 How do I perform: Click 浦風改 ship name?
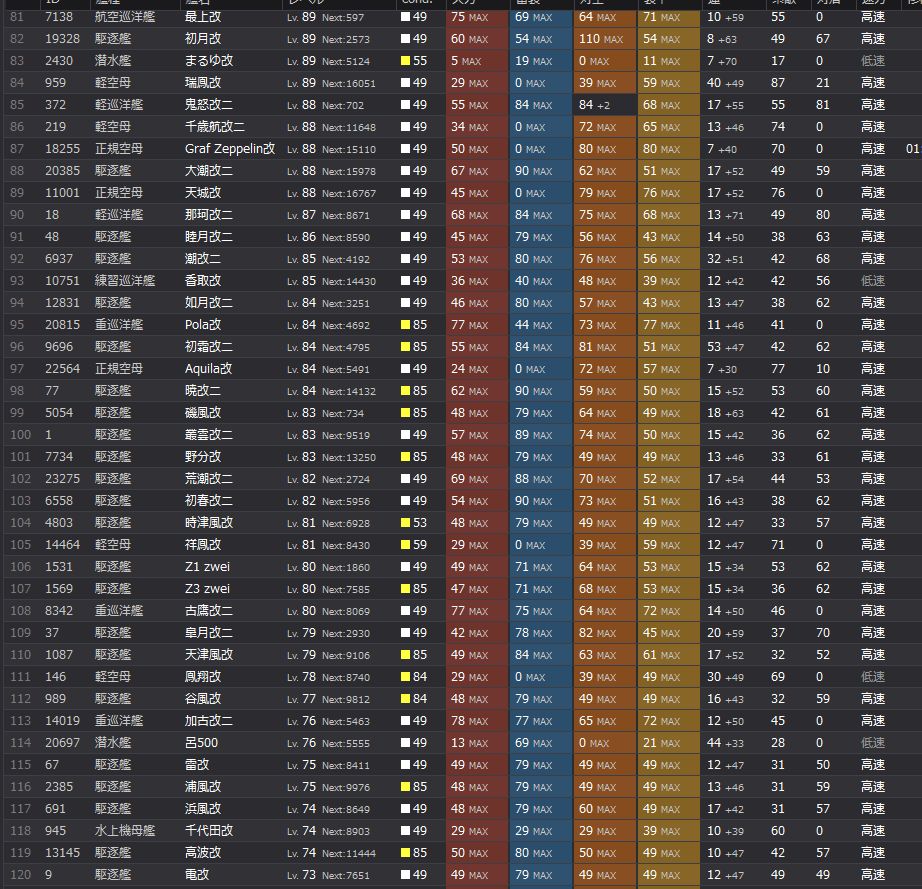203,787
